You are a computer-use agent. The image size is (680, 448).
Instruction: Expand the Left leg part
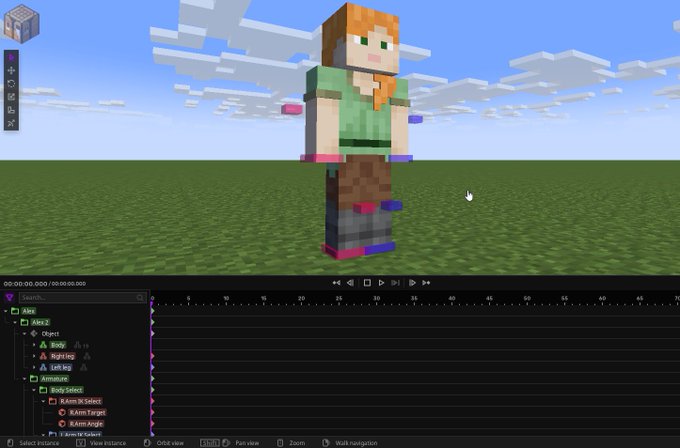pos(34,367)
